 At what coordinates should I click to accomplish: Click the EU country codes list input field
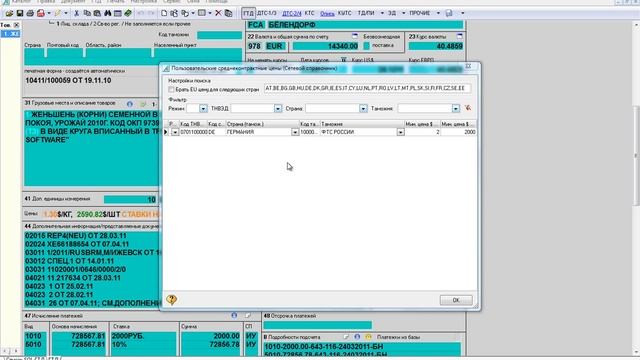(367, 88)
